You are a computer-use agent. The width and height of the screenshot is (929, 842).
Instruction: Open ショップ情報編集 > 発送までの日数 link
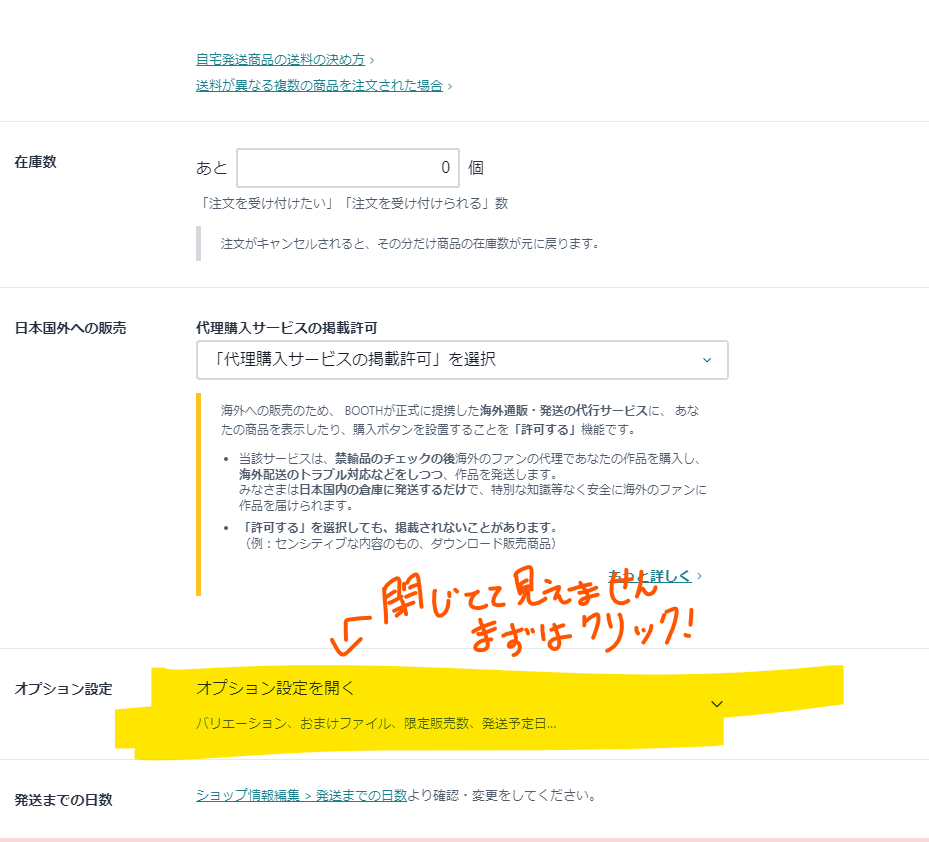click(302, 795)
